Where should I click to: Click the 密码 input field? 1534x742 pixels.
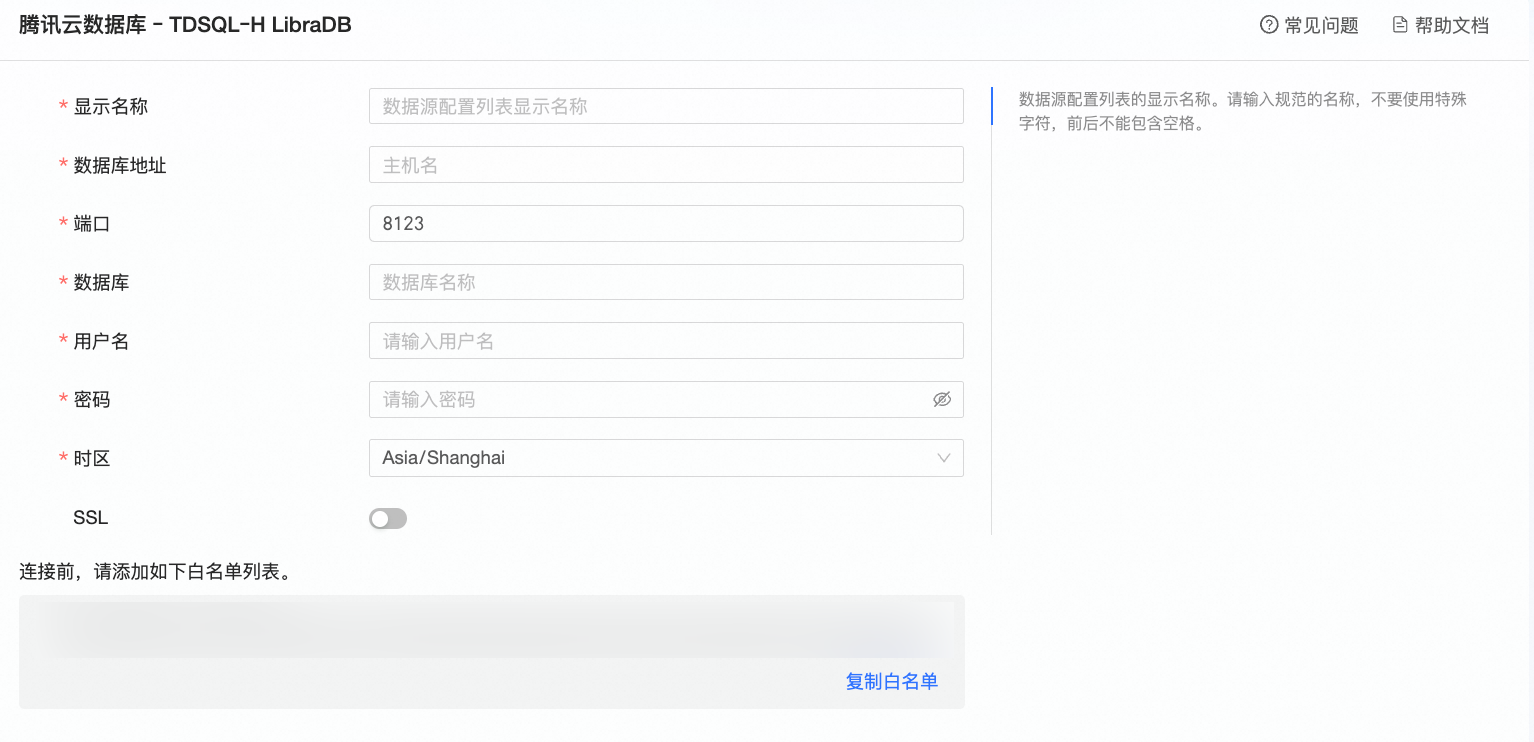point(666,399)
